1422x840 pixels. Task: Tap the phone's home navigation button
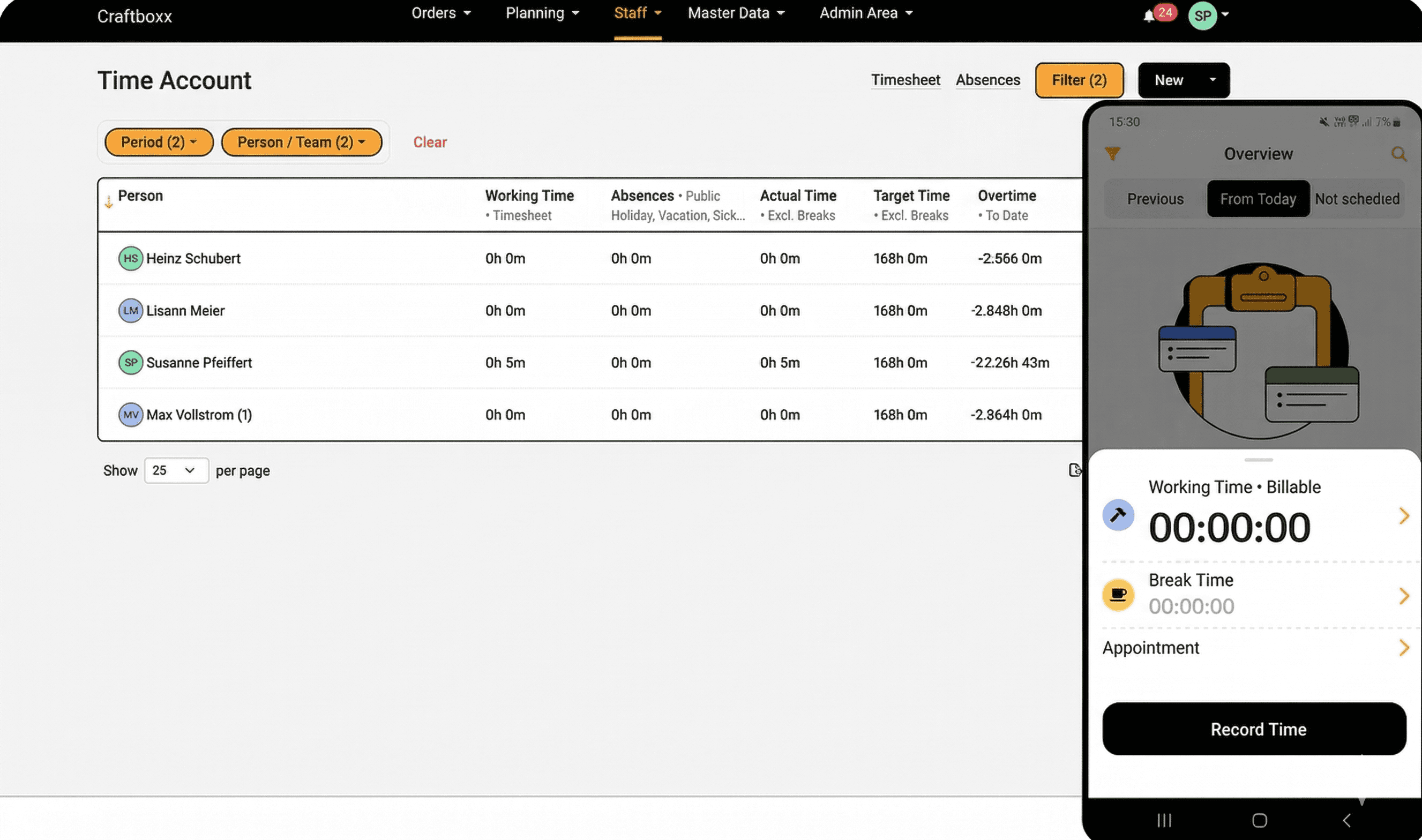pos(1260,821)
